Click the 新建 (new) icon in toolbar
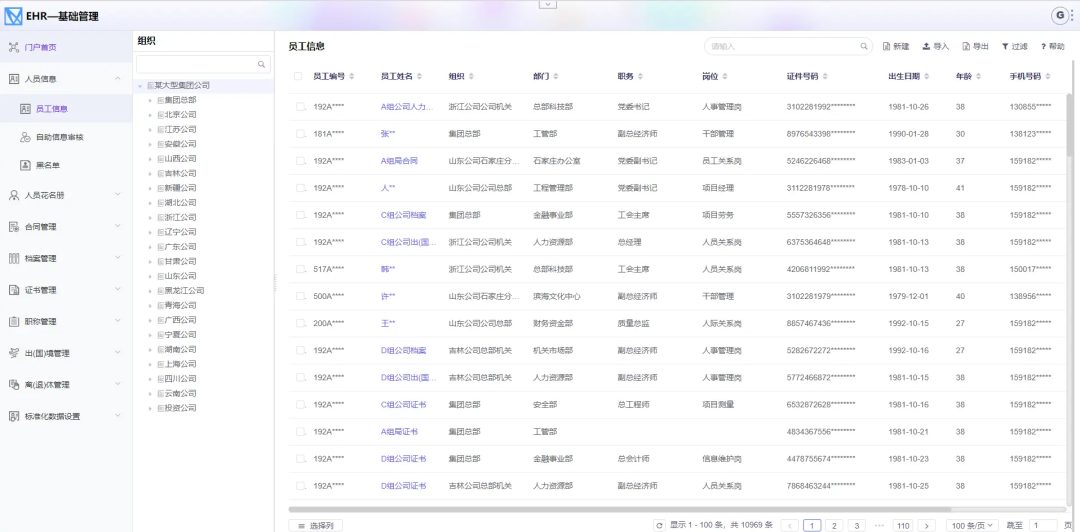The width and height of the screenshot is (1080, 532). tap(886, 47)
